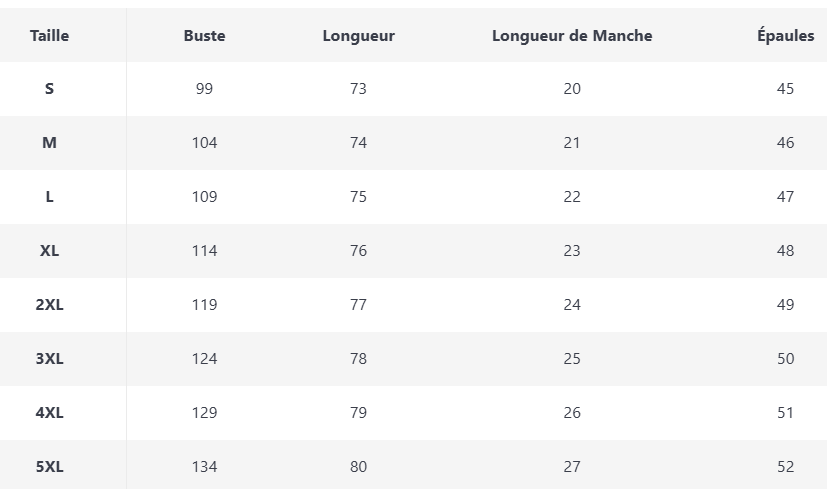The width and height of the screenshot is (827, 489).
Task: Click the 4XL size row label
Action: tap(49, 413)
